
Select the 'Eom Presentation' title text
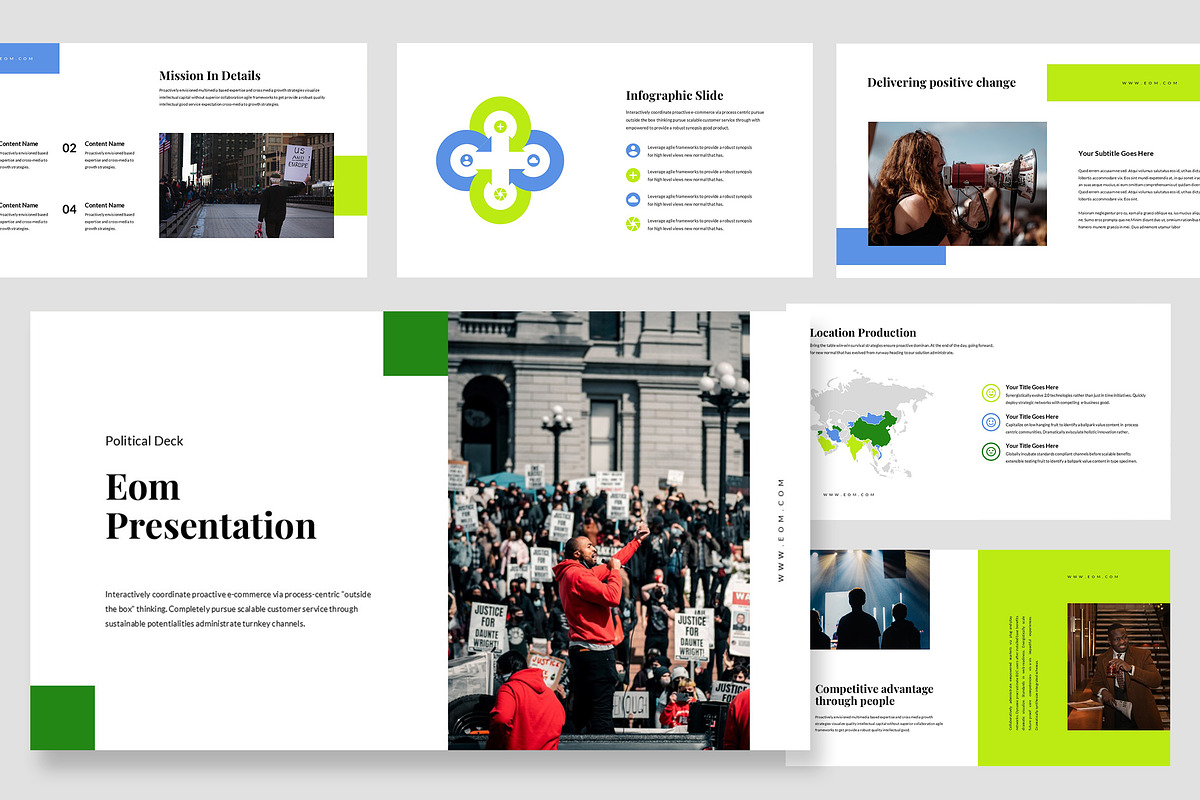pos(211,506)
